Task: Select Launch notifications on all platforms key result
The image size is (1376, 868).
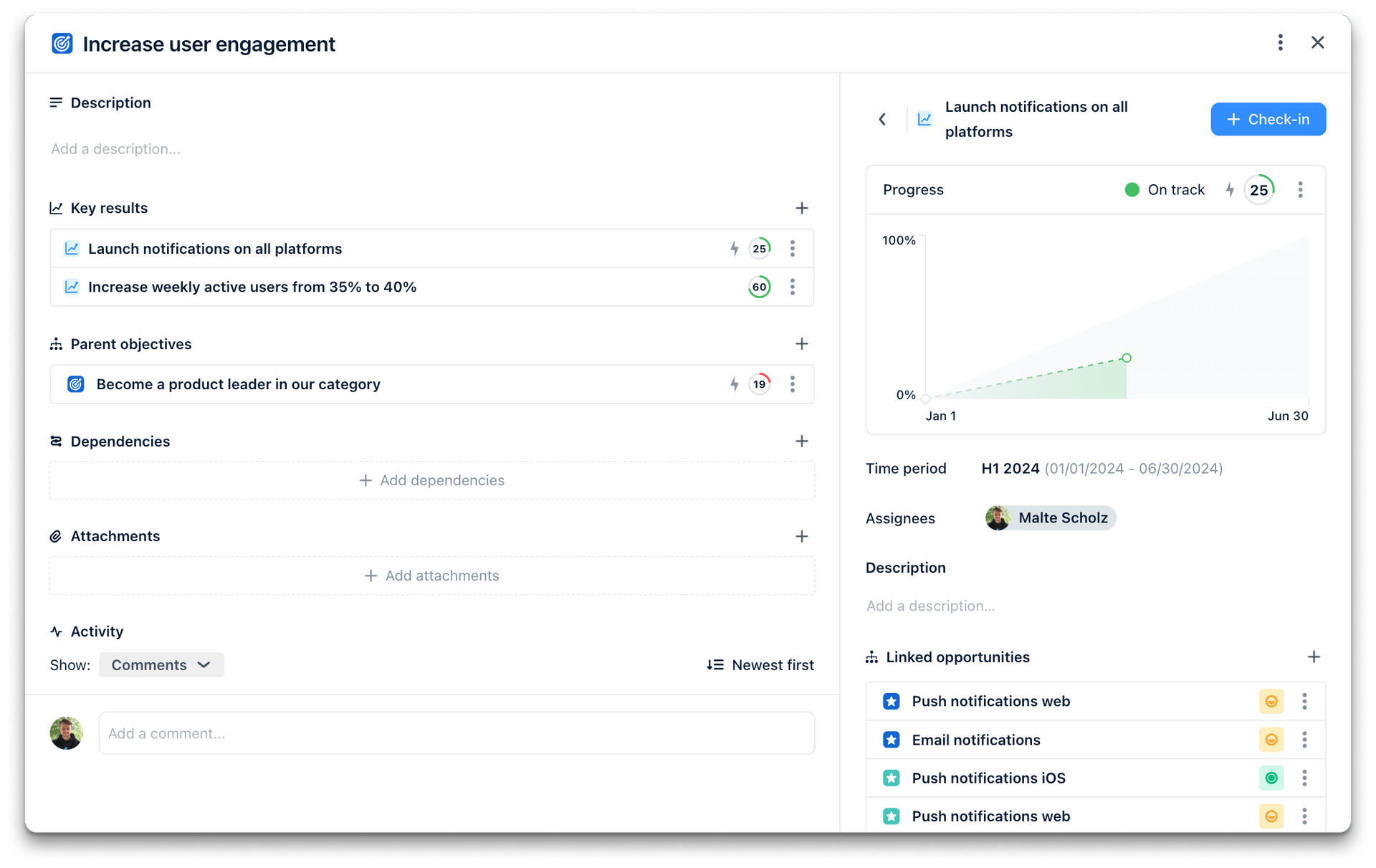Action: click(x=215, y=249)
